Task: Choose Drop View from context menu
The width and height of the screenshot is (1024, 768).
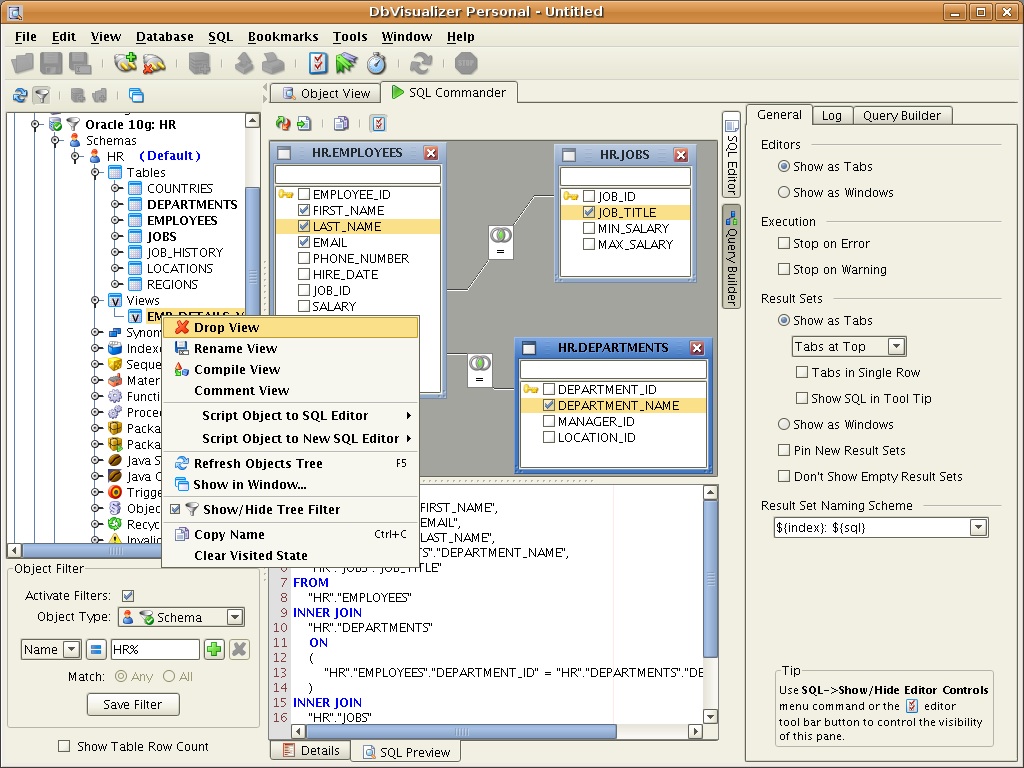Action: point(226,327)
